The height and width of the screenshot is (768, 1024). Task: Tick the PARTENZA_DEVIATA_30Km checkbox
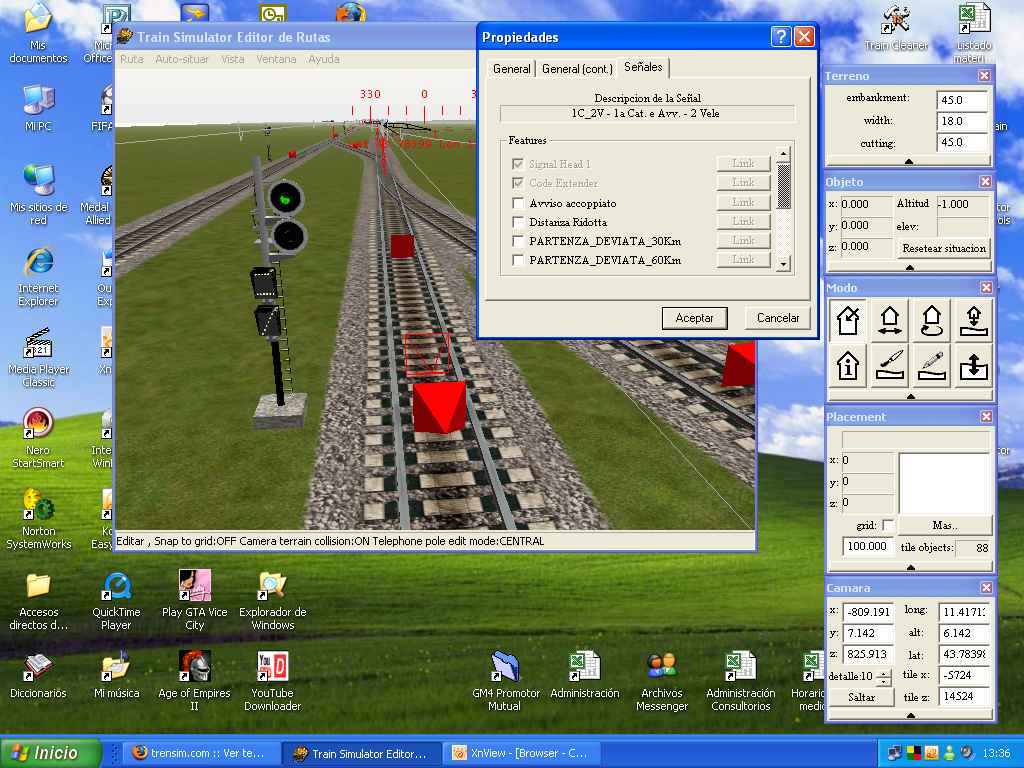pyautogui.click(x=518, y=241)
